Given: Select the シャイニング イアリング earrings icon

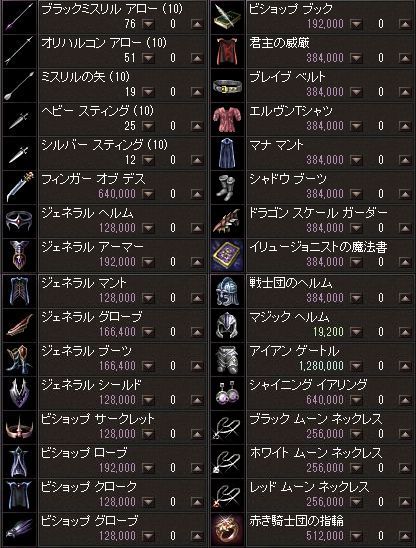Looking at the screenshot, I should (227, 392).
